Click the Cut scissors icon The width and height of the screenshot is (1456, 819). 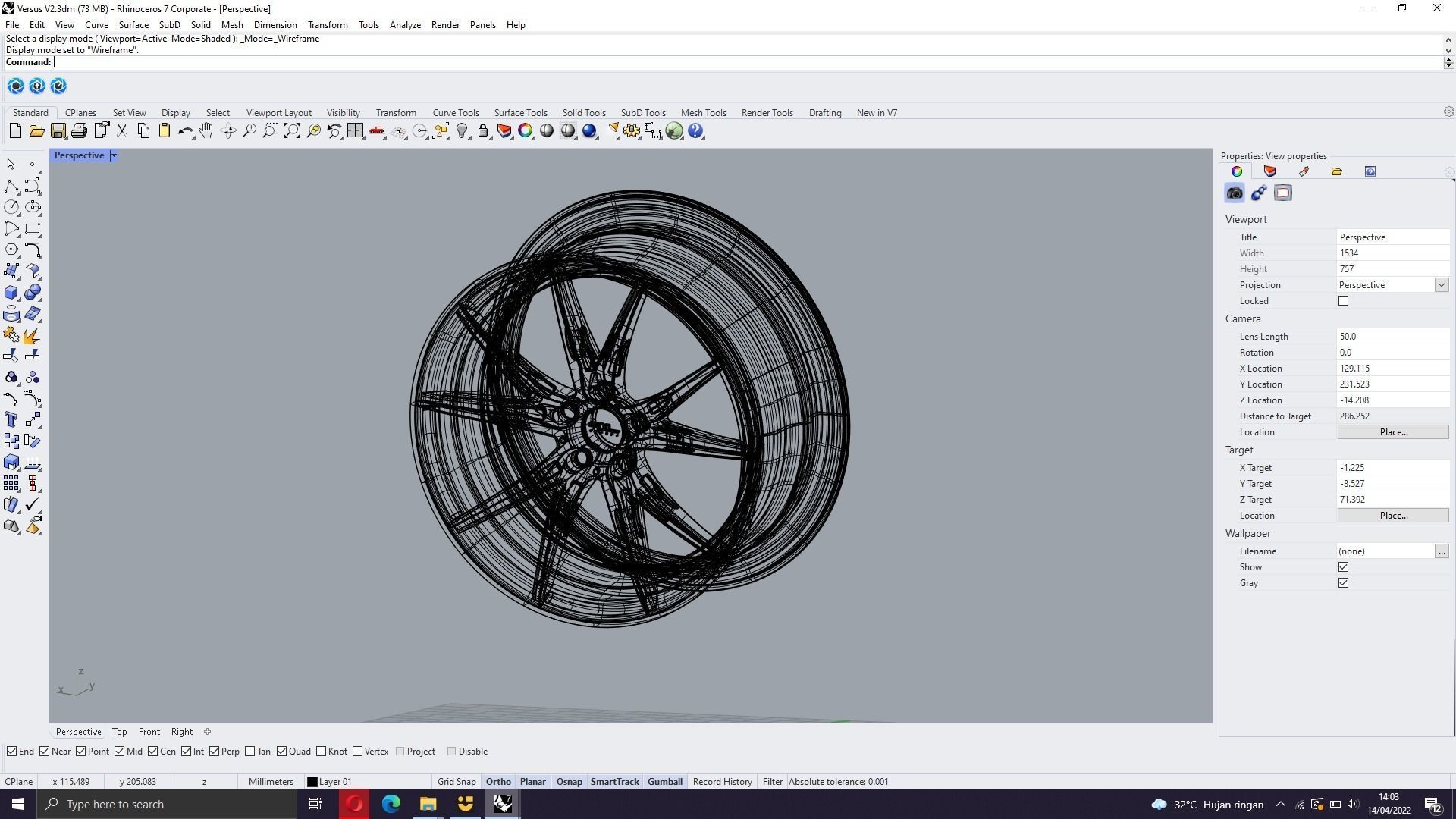coord(121,131)
